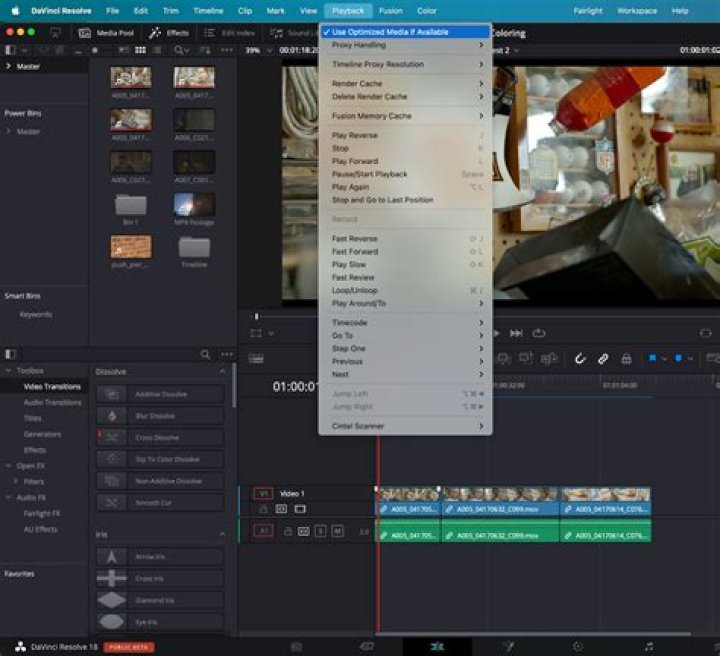
Task: Click the search icon in Effects panel
Action: pyautogui.click(x=205, y=354)
